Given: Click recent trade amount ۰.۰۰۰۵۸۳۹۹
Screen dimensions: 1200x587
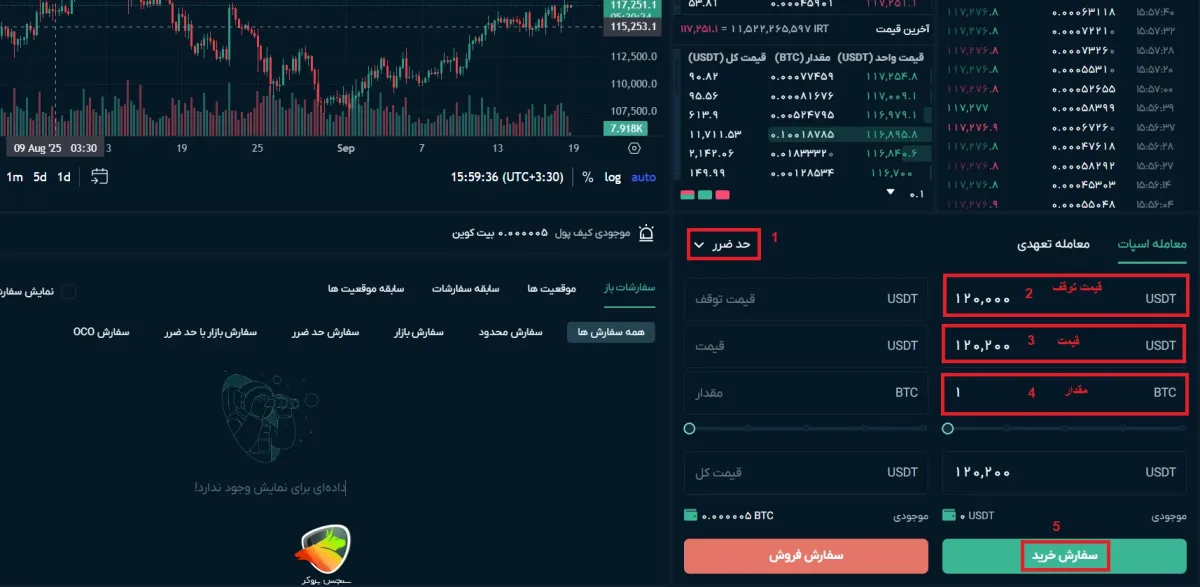Looking at the screenshot, I should point(1084,107).
